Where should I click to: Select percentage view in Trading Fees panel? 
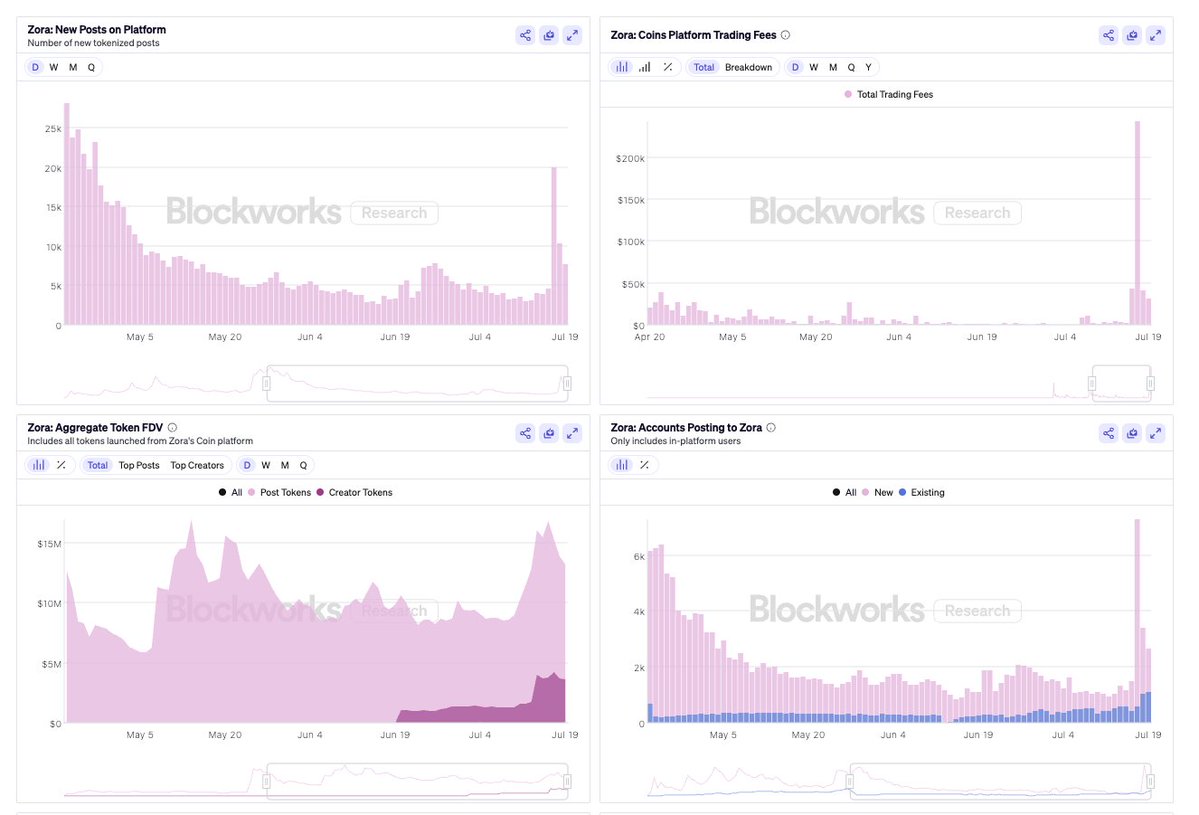coord(668,67)
